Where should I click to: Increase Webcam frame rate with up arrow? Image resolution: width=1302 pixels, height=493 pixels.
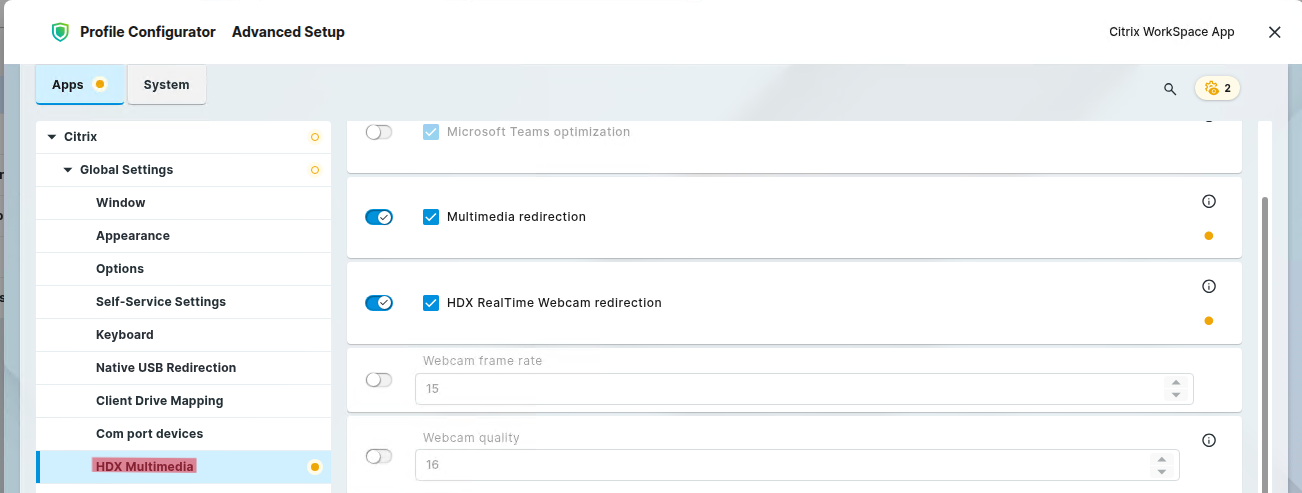click(1176, 382)
